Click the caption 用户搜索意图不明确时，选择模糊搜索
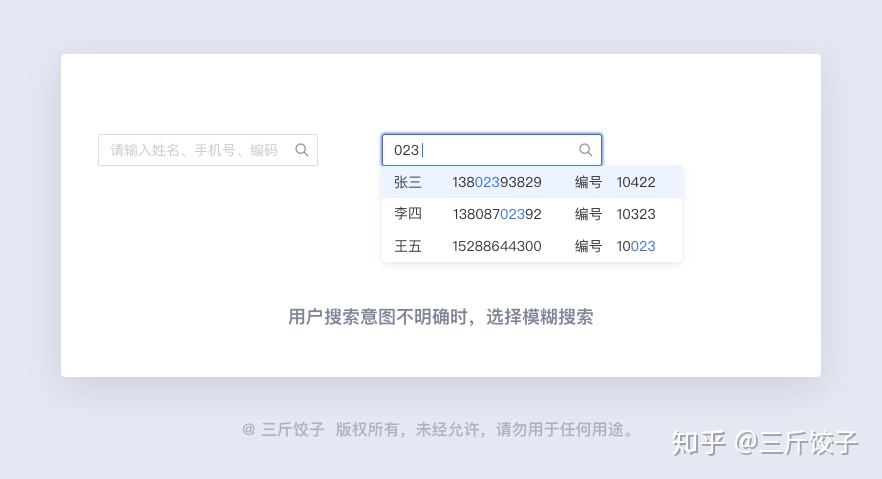882x479 pixels. tap(440, 317)
